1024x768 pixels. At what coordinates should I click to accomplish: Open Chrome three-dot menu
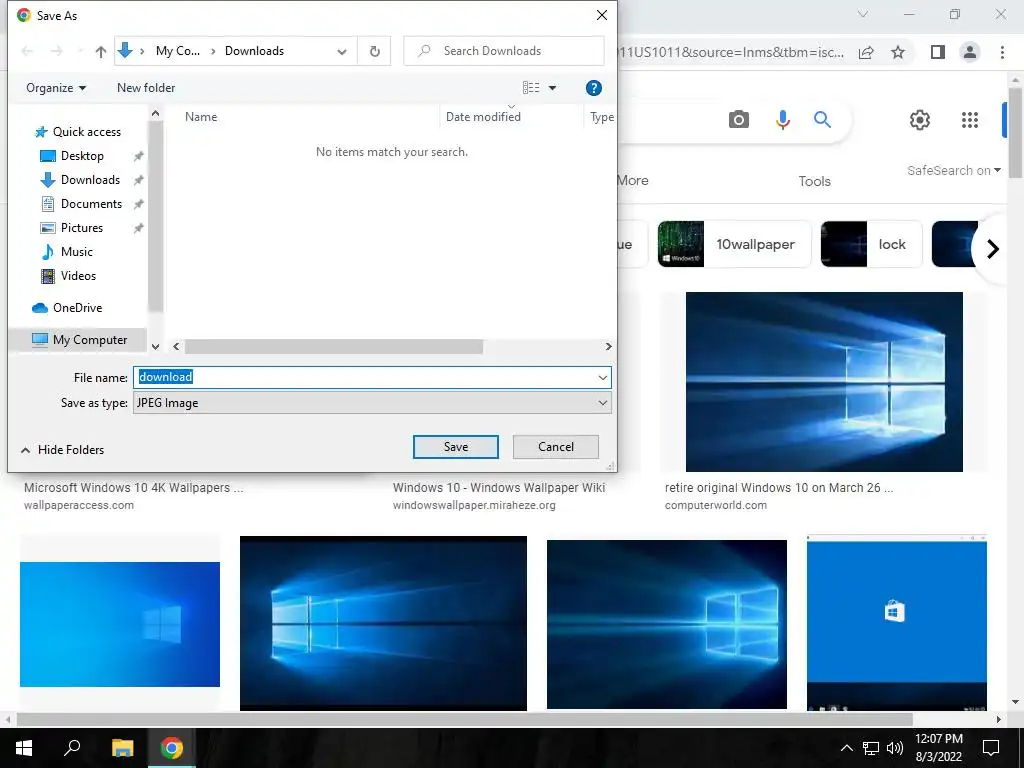point(1002,52)
